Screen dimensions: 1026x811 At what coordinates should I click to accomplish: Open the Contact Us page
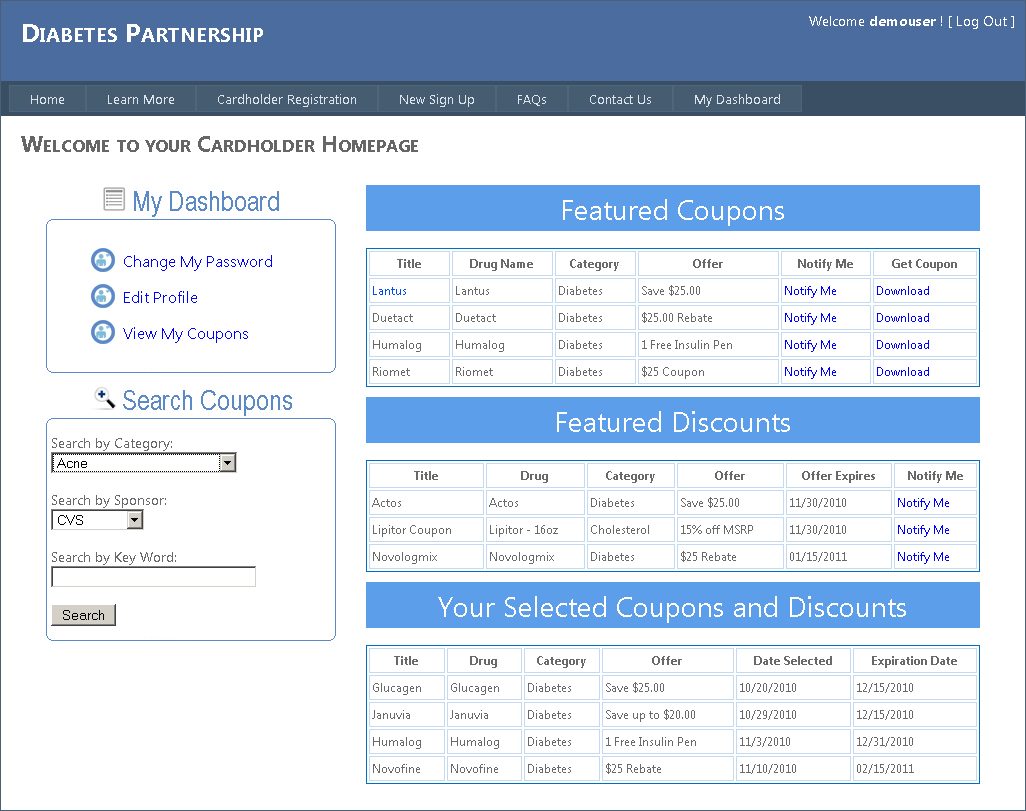point(620,99)
